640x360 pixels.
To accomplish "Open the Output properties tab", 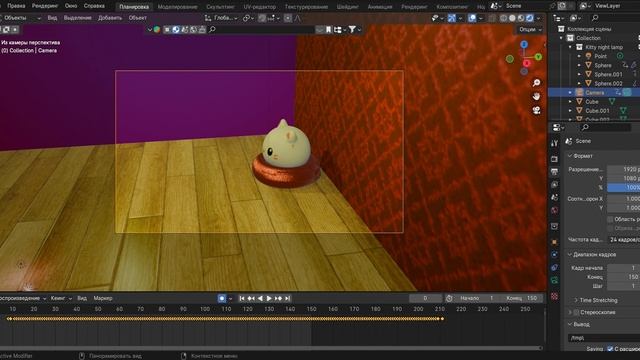I will coord(554,171).
